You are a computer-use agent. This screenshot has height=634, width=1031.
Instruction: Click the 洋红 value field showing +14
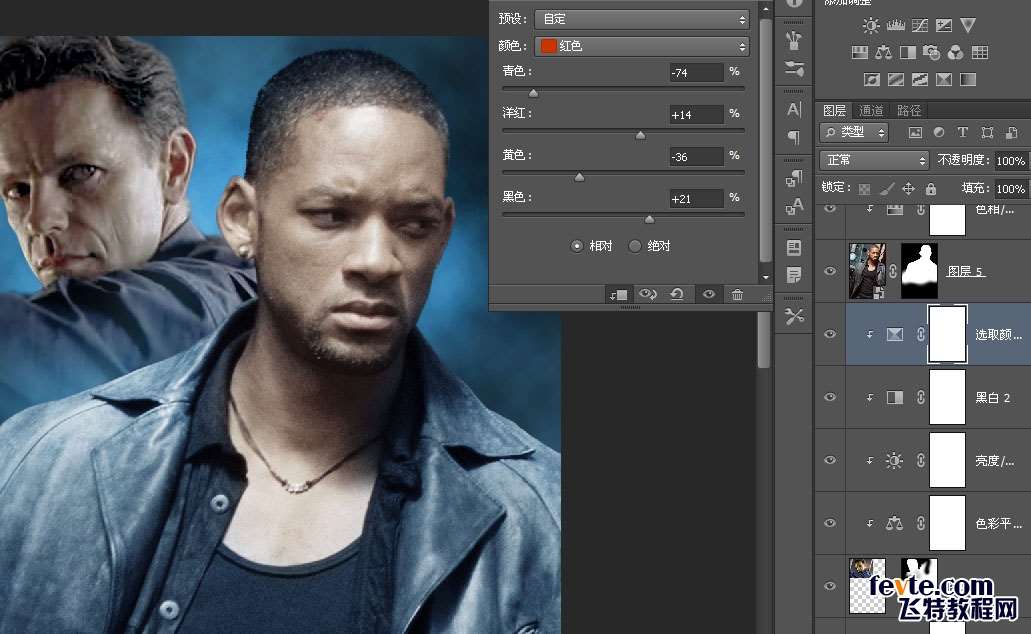pyautogui.click(x=696, y=115)
